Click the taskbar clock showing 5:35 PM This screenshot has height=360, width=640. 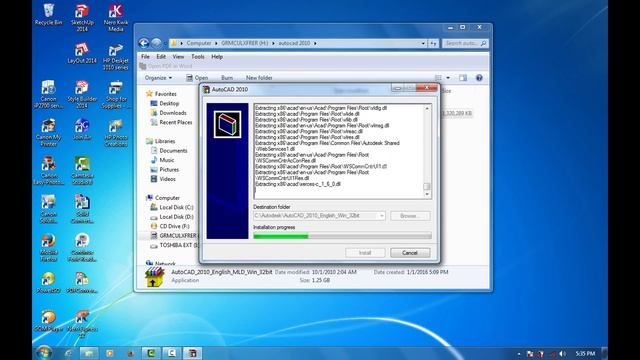pos(585,353)
